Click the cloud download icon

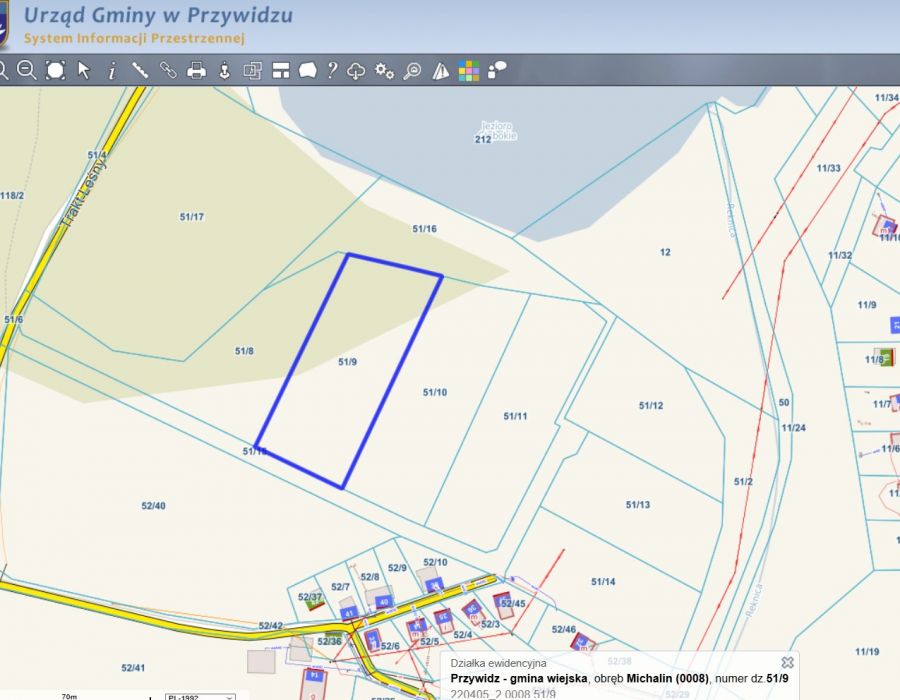(x=356, y=71)
